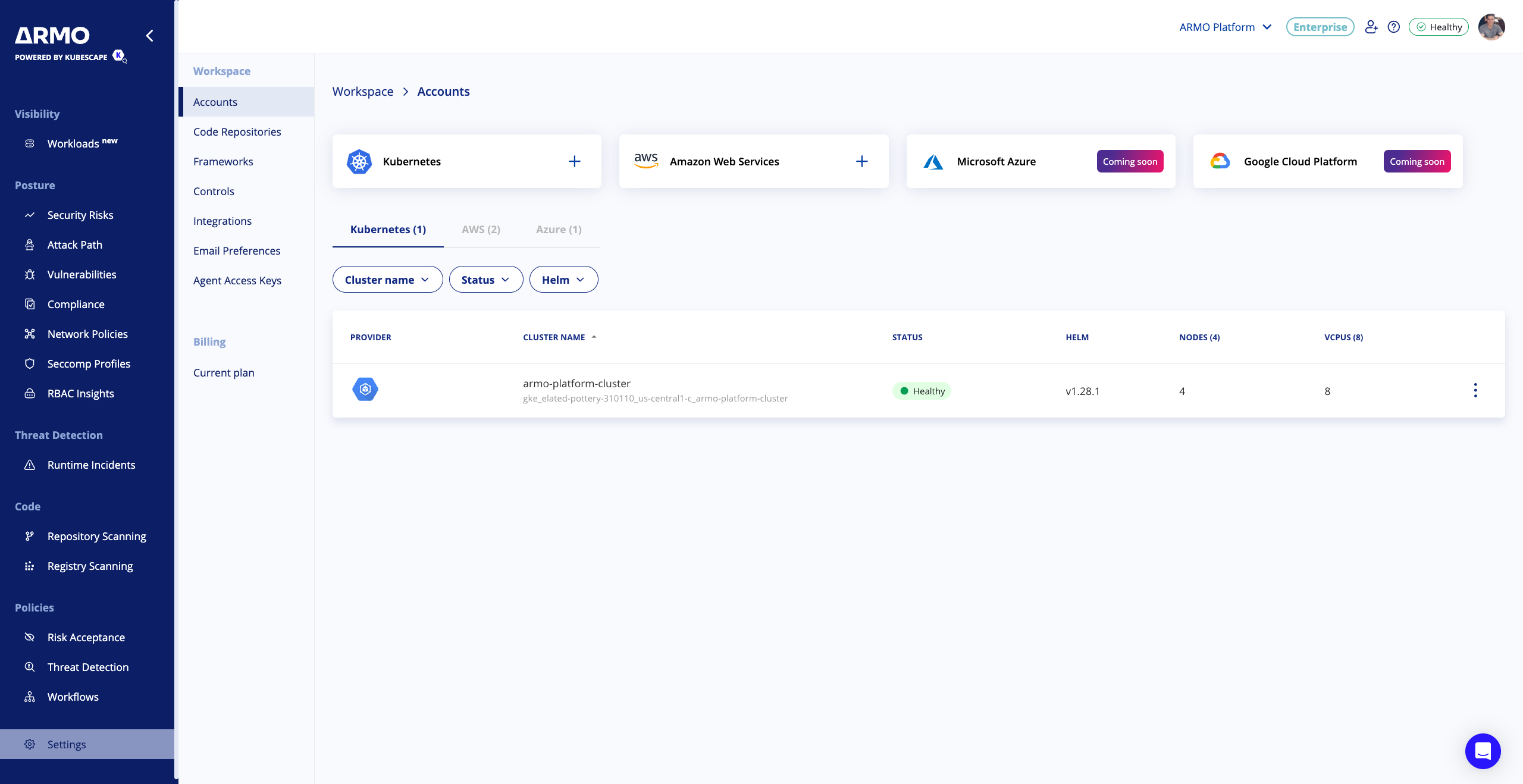
Task: Open help with the question mark icon
Action: 1394,27
